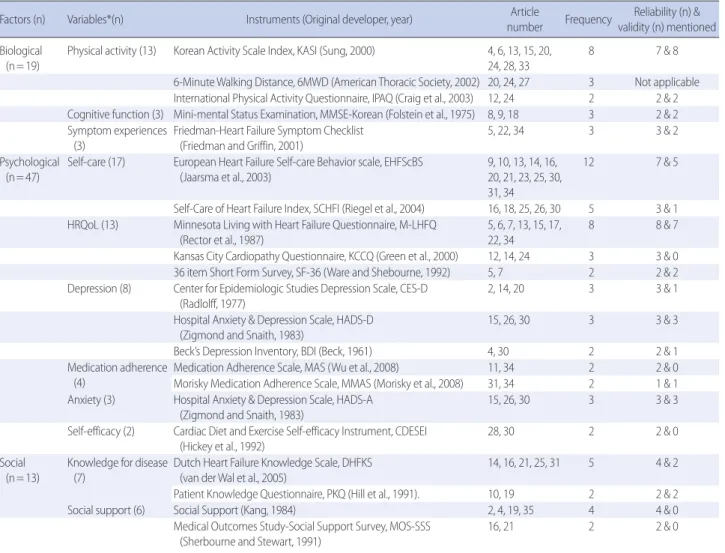Screen dimensions: 725x553
Task: Select the "HADS-D" Hospital Anxiety & Depression Scale
Action: [x=273, y=327]
